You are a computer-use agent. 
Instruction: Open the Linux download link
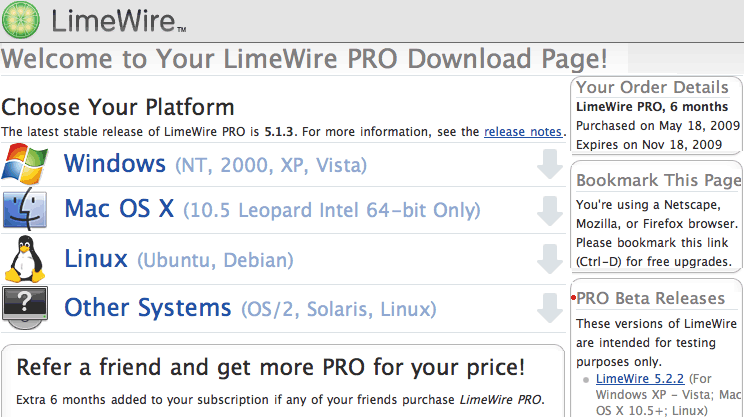(x=96, y=259)
